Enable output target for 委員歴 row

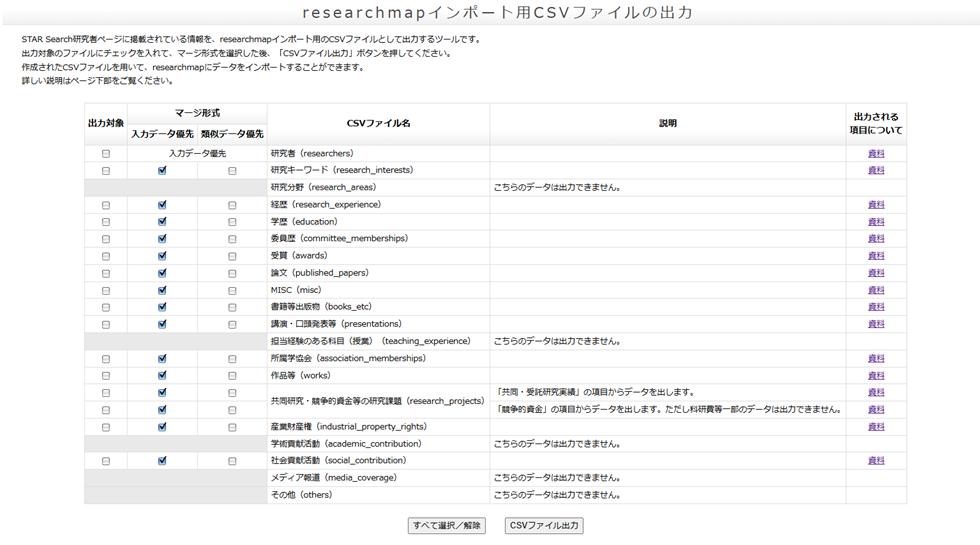point(106,239)
